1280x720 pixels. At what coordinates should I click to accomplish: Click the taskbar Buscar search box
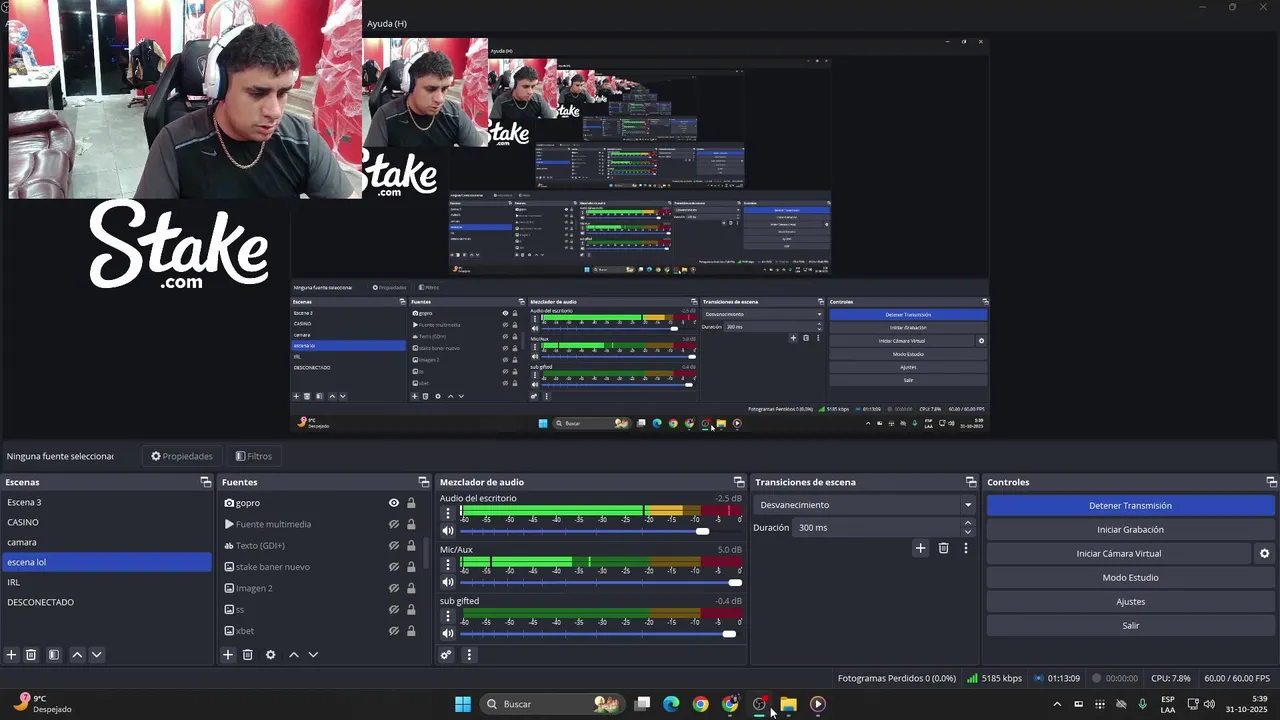coord(552,704)
